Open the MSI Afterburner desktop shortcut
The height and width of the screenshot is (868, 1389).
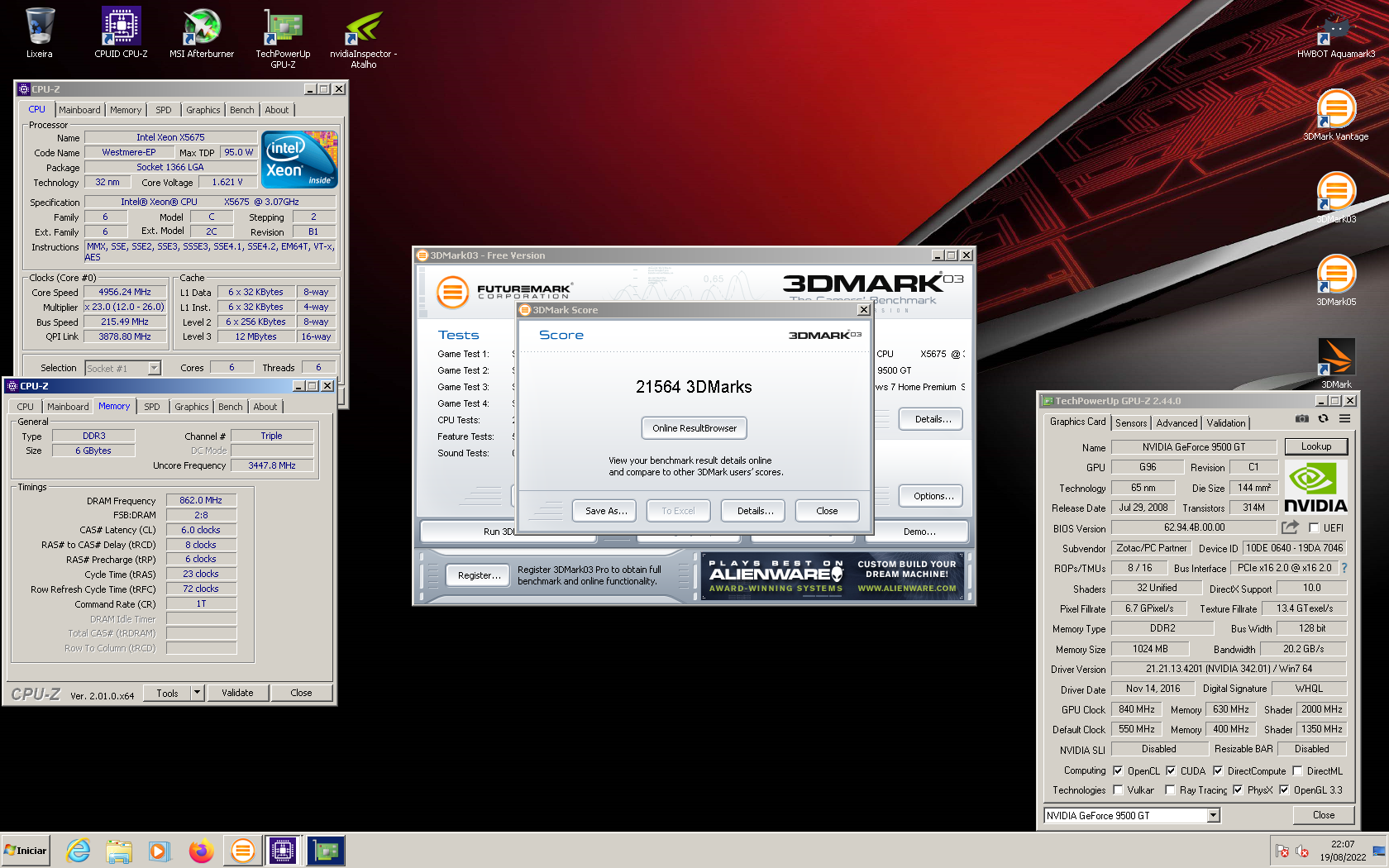click(201, 33)
